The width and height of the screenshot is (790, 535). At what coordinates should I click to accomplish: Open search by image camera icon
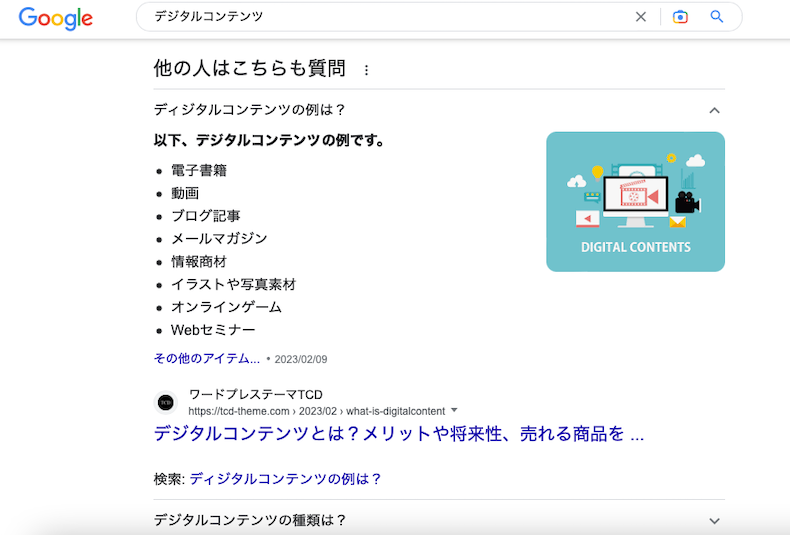tap(680, 17)
